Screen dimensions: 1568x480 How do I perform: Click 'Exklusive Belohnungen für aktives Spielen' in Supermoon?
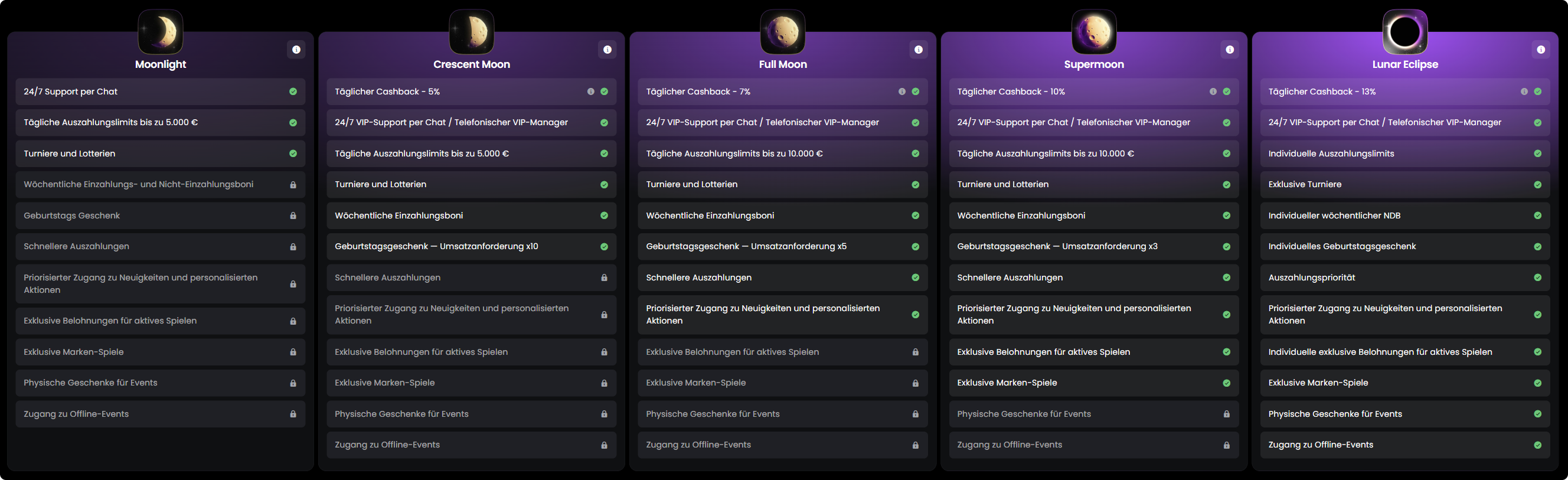click(1043, 352)
